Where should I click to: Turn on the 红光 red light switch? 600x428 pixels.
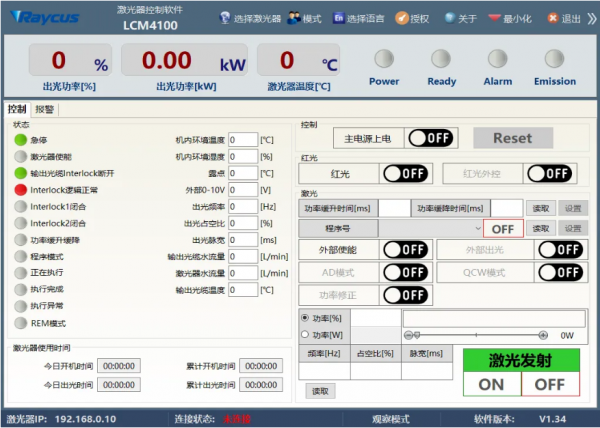pyautogui.click(x=405, y=174)
